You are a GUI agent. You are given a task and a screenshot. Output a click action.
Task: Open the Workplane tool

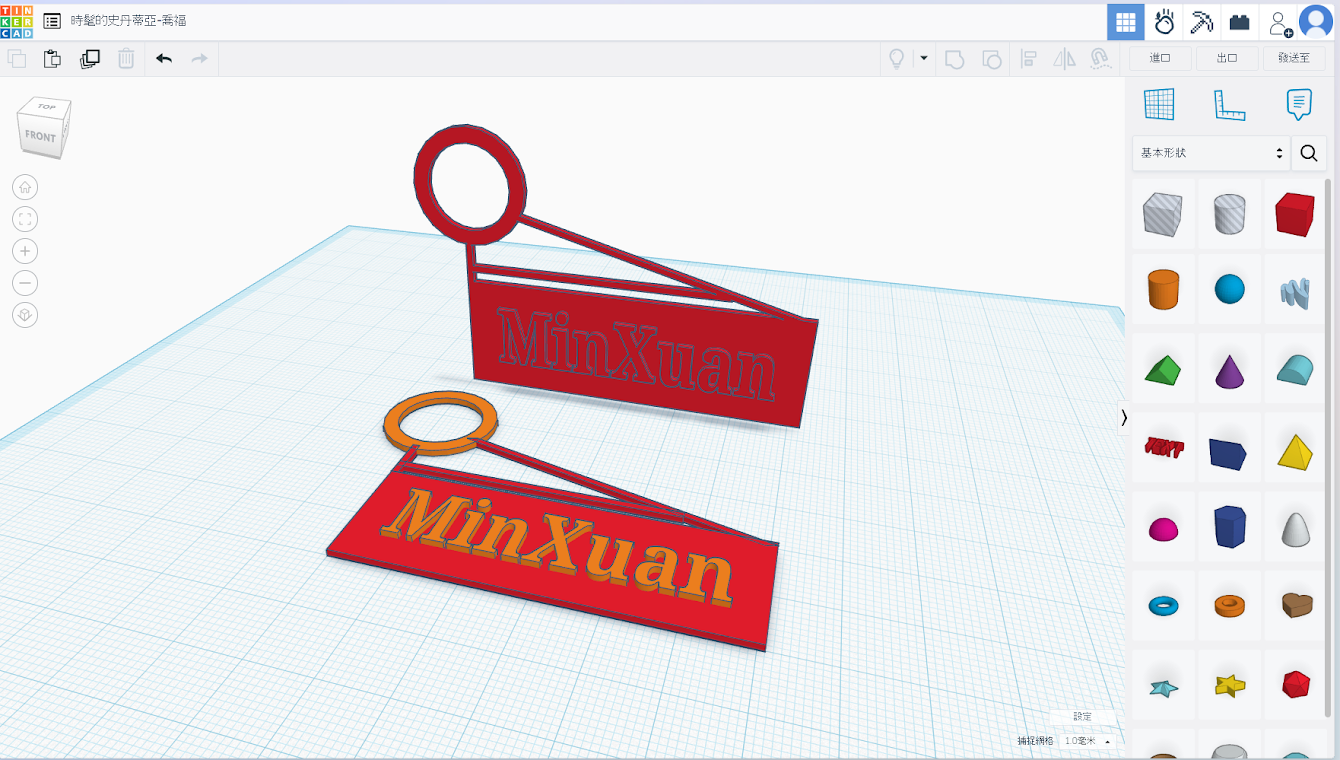(1159, 104)
